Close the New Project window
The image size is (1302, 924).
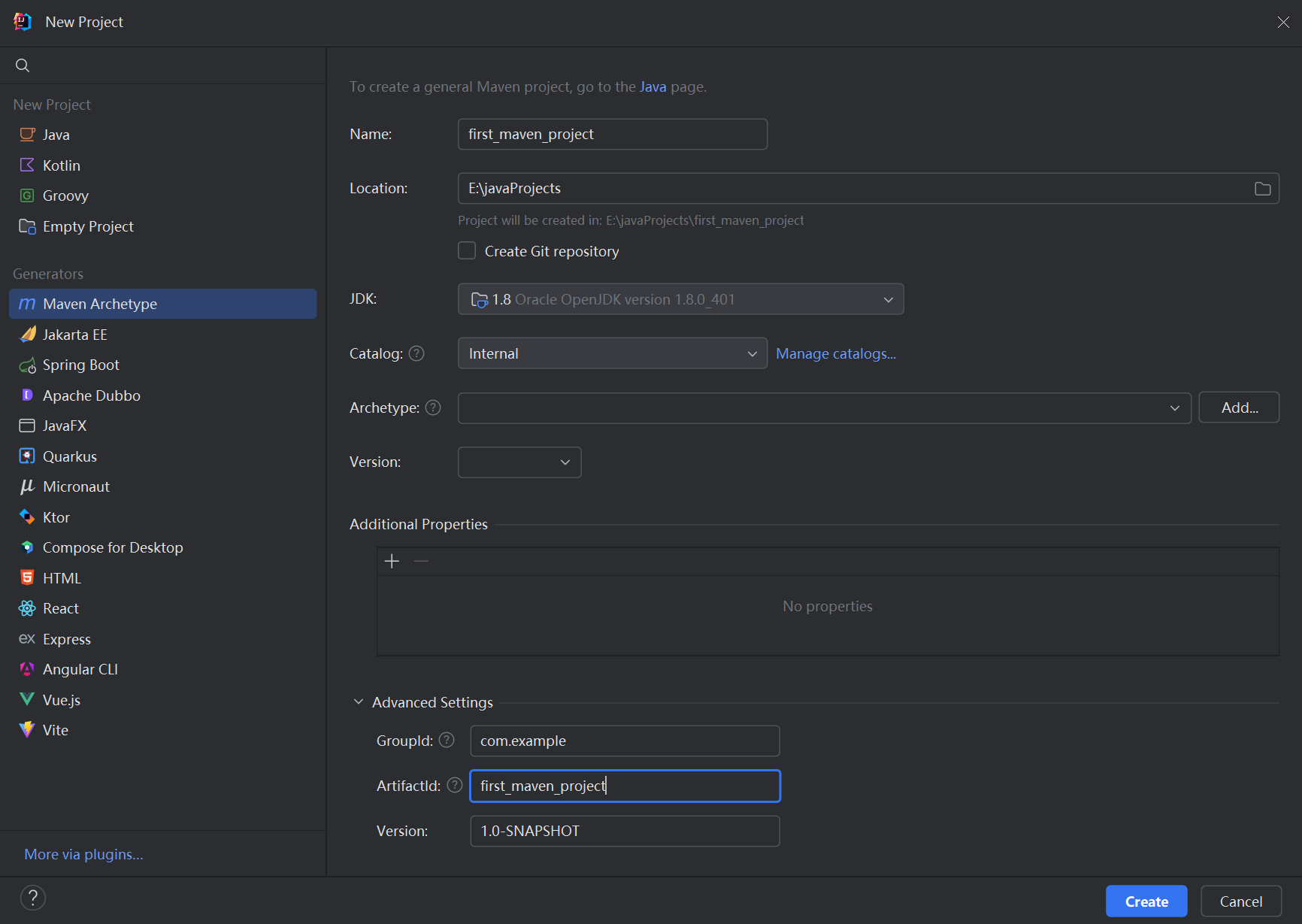point(1283,23)
